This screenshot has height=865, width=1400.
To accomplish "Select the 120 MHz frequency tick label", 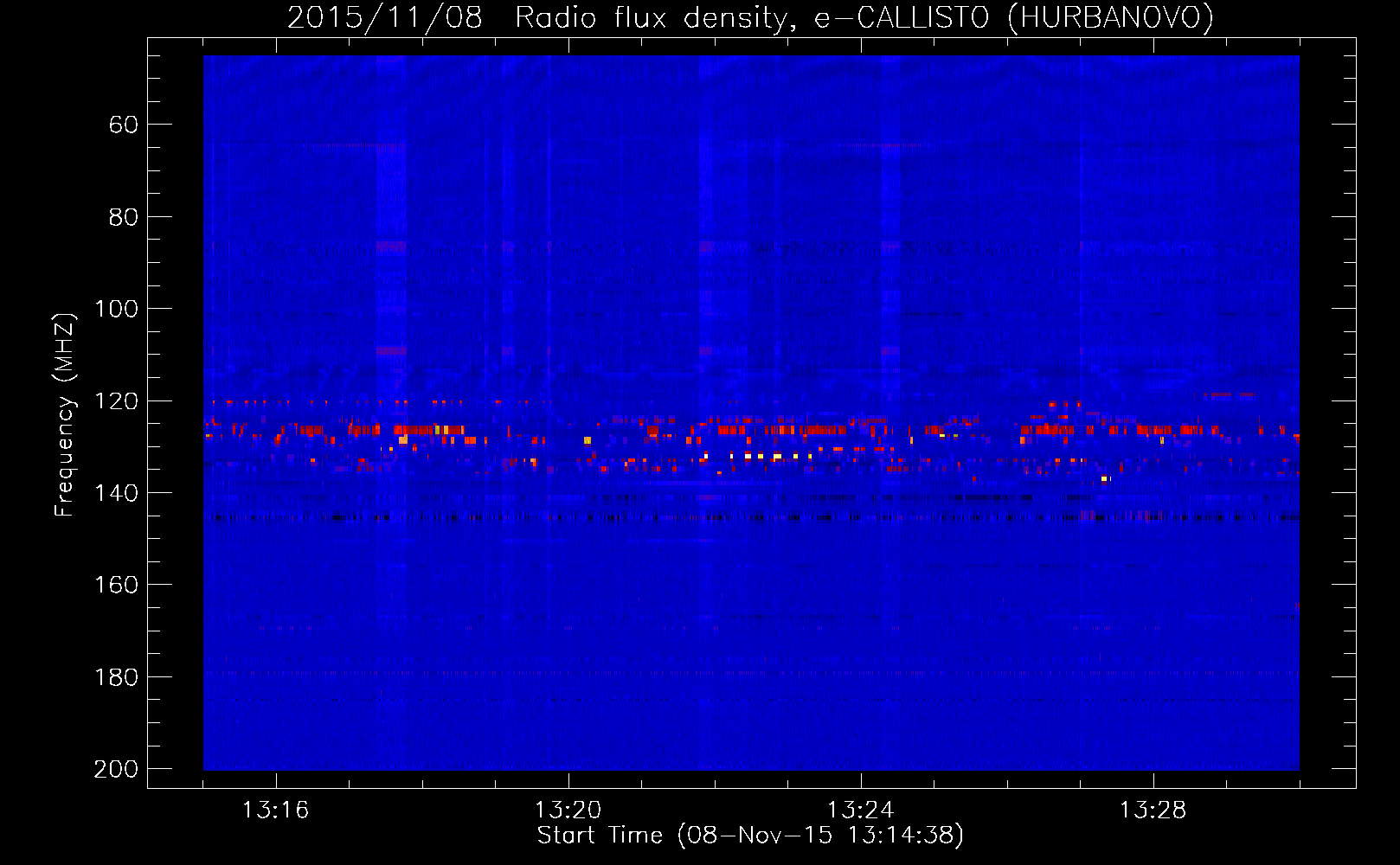I will tap(116, 401).
